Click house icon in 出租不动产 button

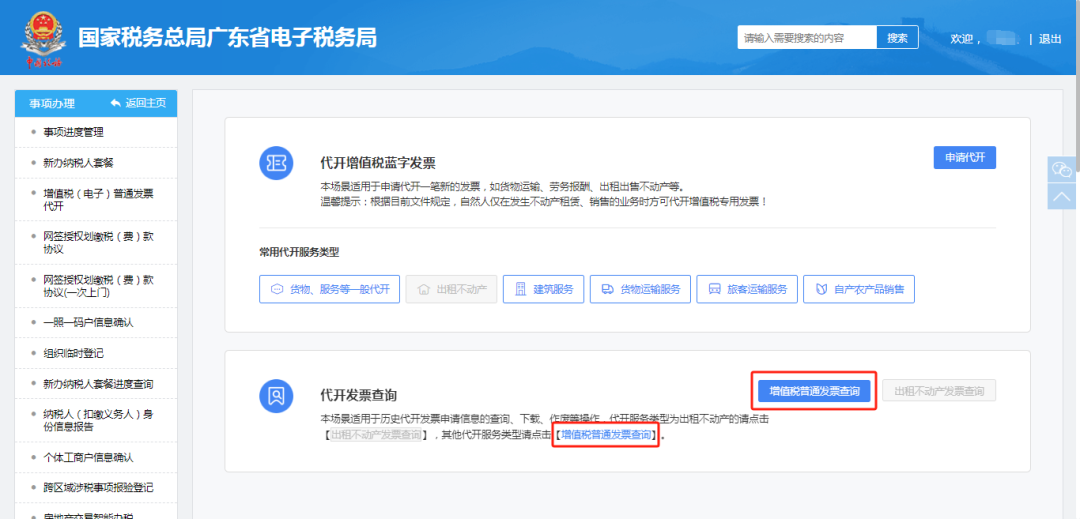(x=424, y=289)
